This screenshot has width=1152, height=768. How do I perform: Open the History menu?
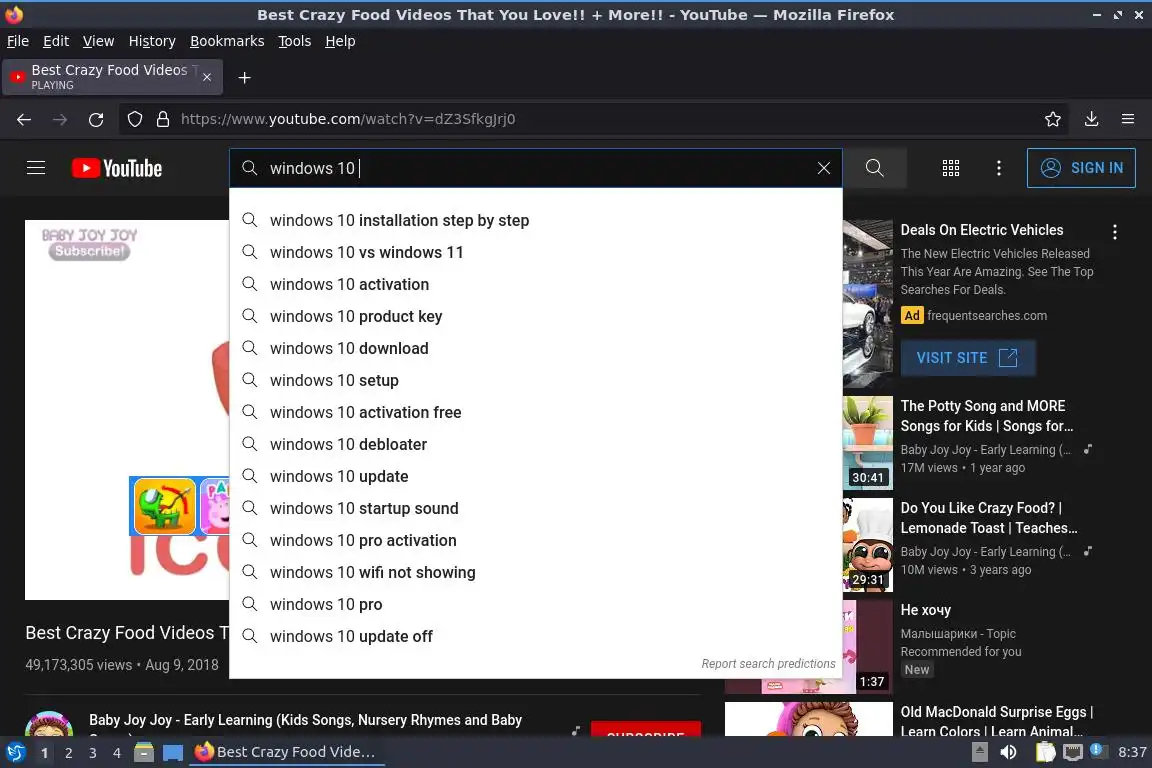point(152,41)
